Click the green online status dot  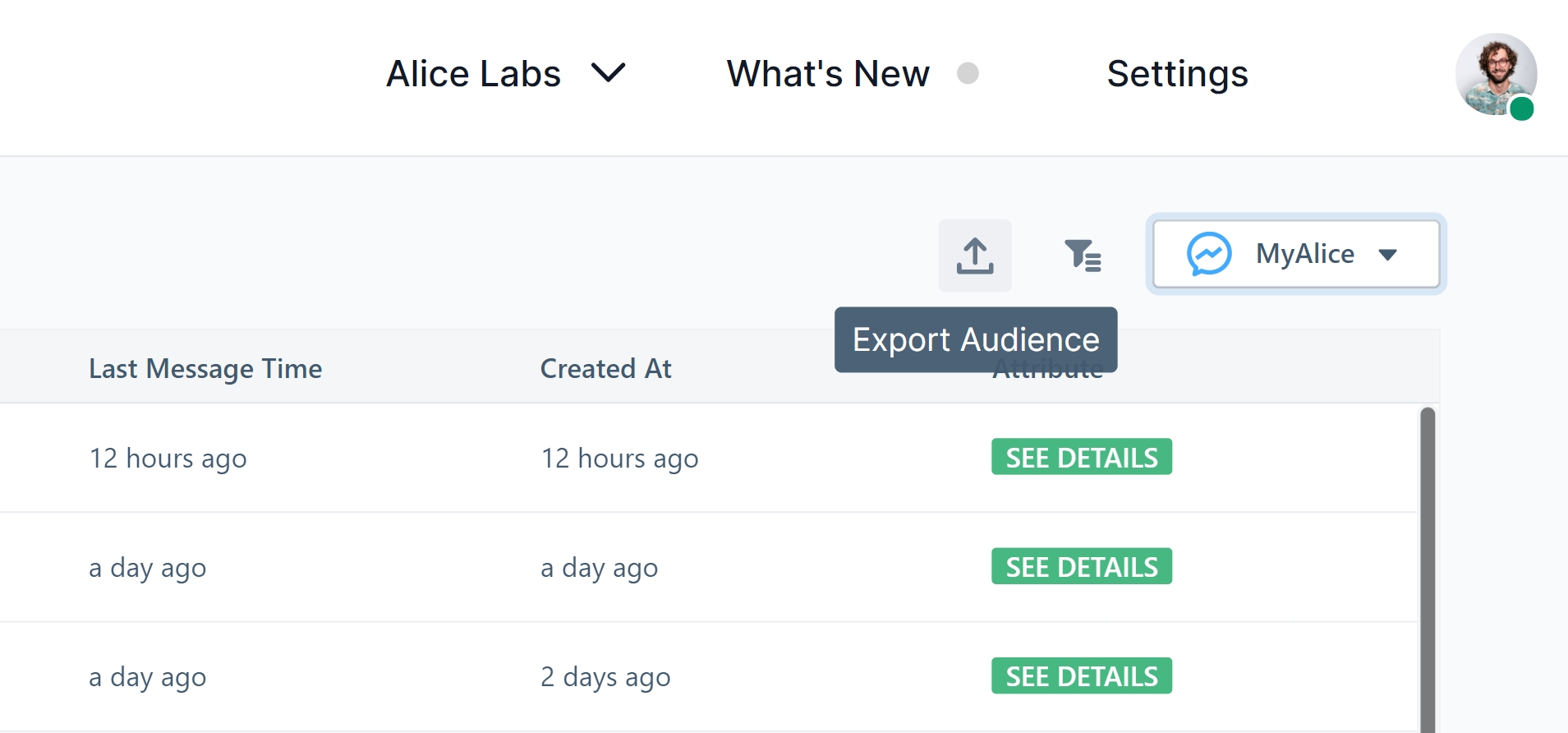click(1521, 108)
